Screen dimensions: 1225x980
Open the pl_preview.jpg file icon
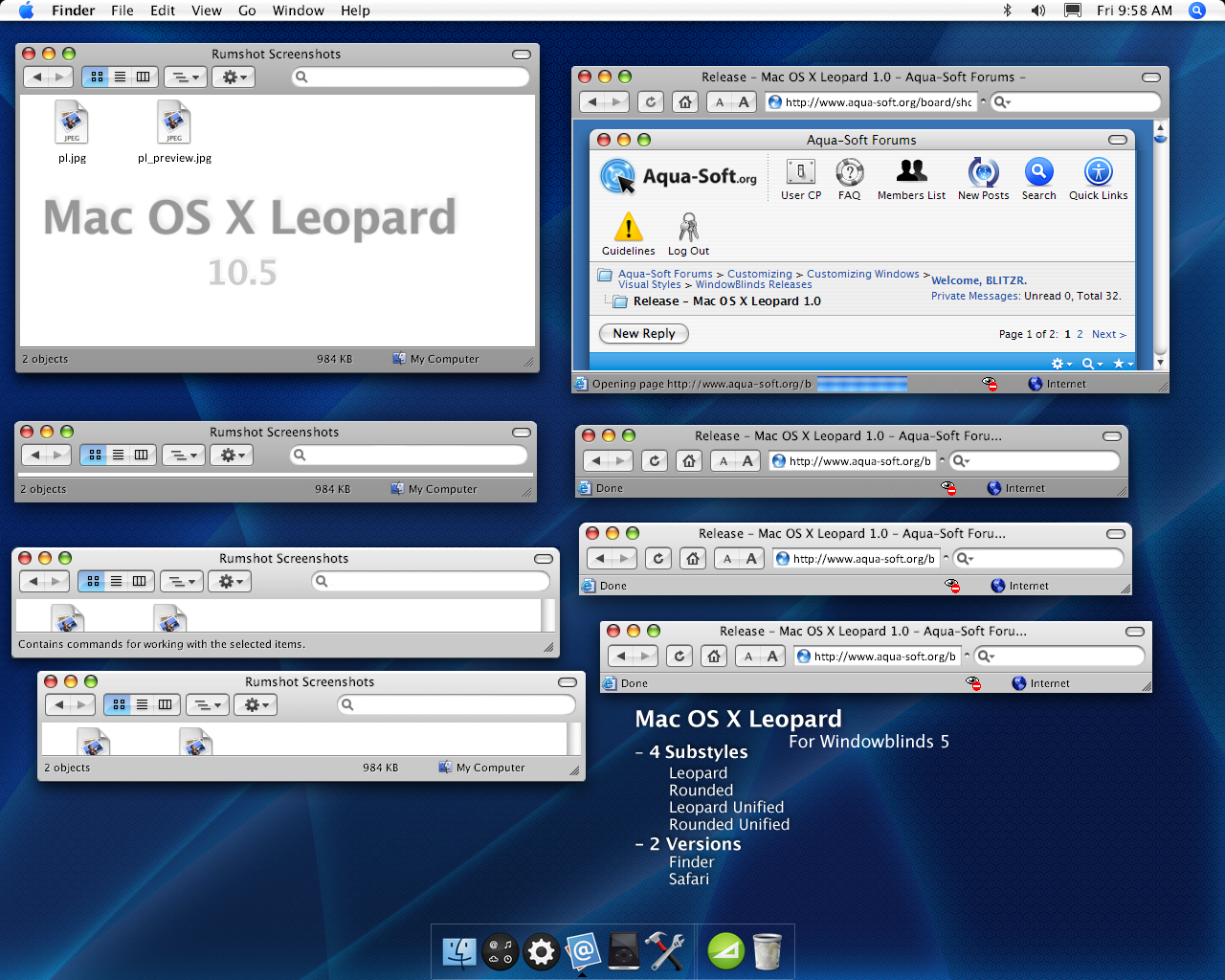click(x=174, y=122)
